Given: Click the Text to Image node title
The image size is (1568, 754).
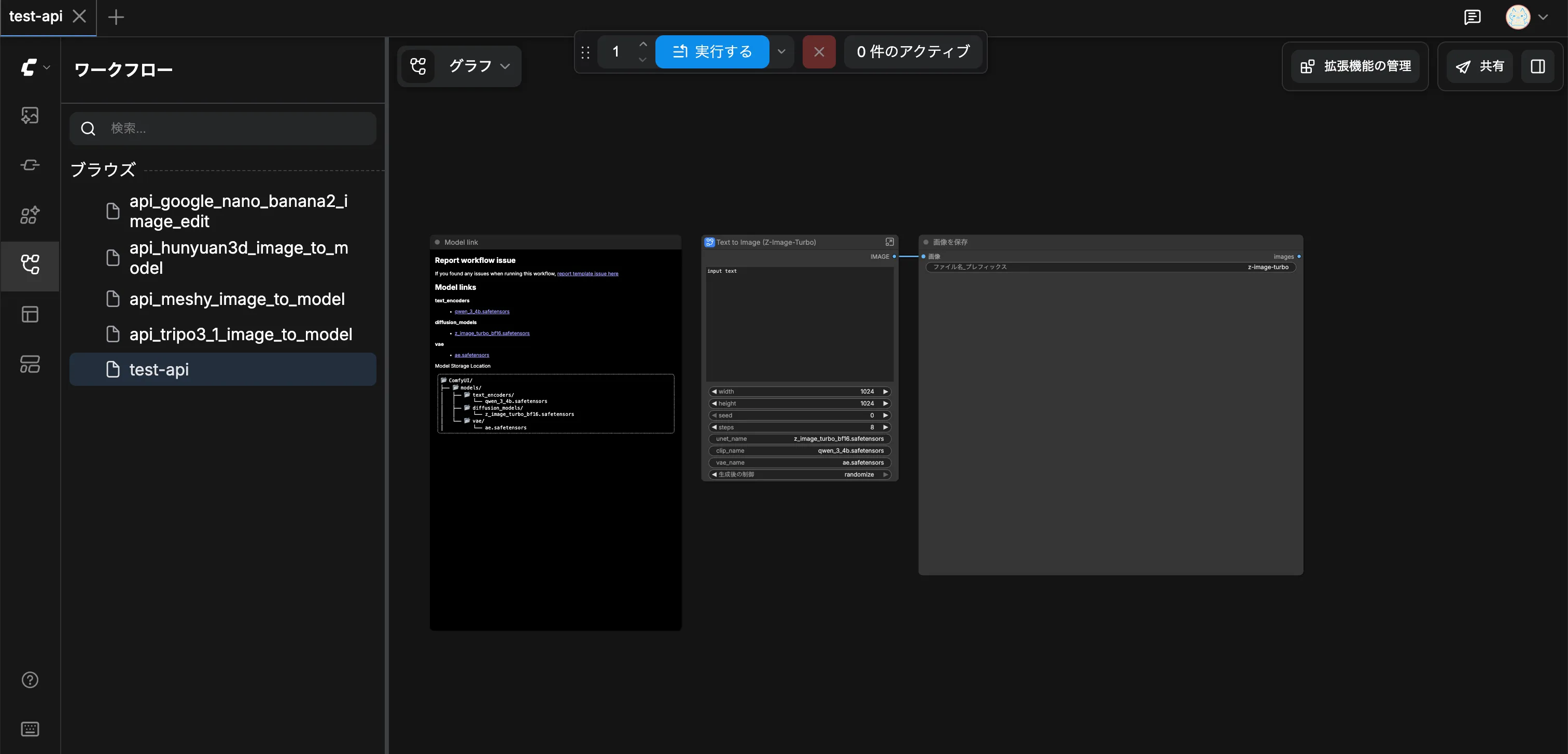Looking at the screenshot, I should 766,242.
